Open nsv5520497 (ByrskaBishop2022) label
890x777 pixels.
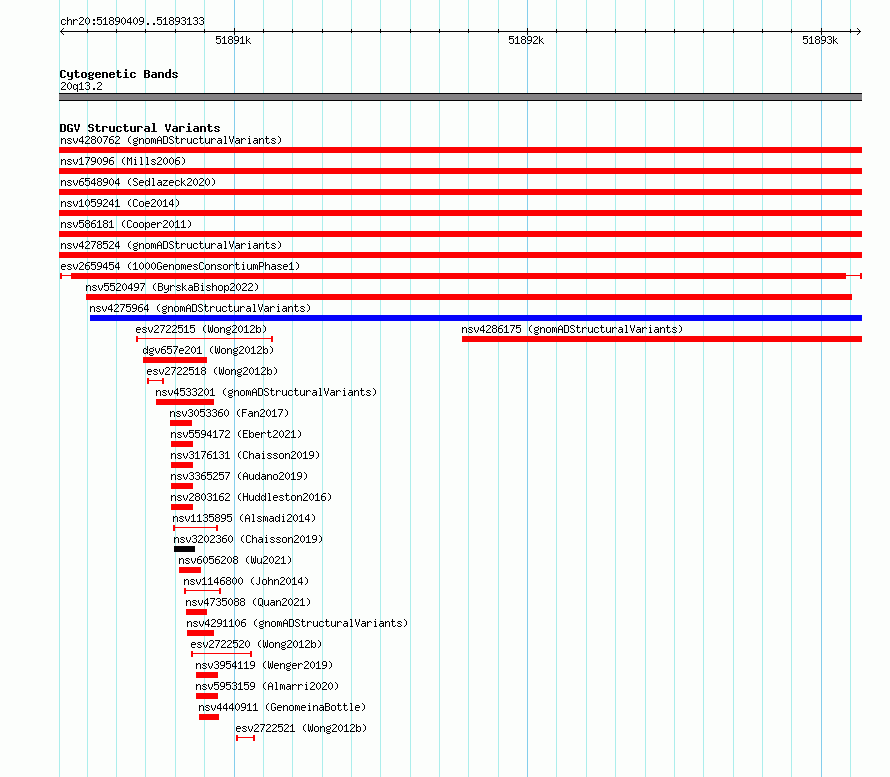click(x=172, y=287)
